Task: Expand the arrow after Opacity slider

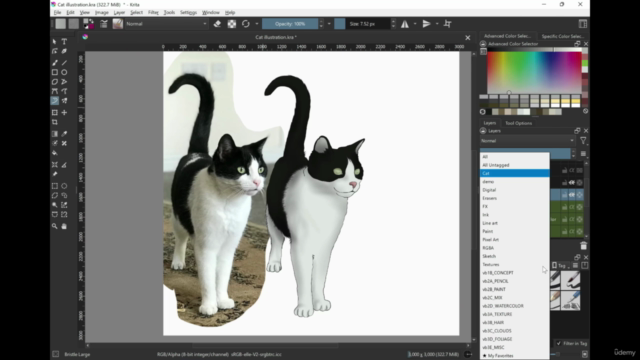Action: pos(329,24)
